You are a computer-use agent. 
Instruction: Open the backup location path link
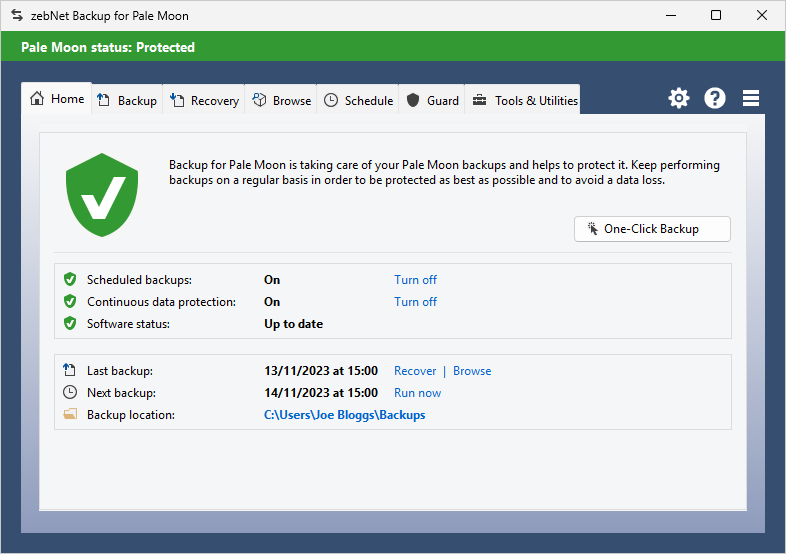point(344,415)
